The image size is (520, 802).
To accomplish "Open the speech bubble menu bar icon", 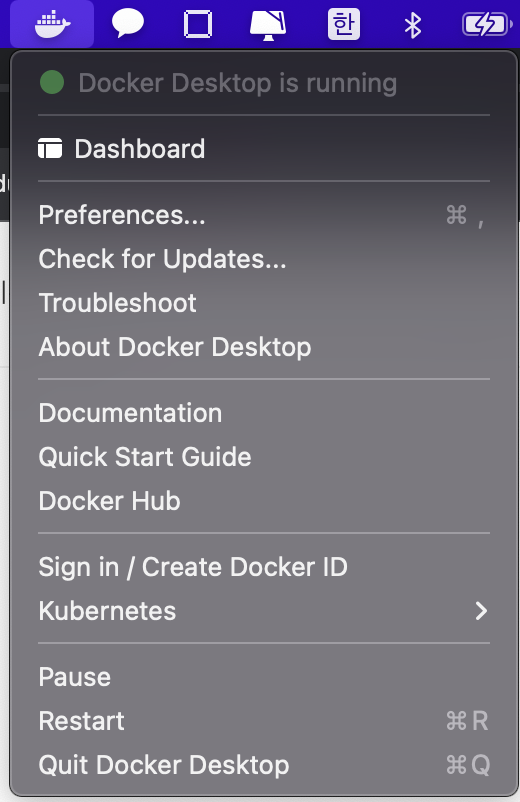I will [127, 24].
